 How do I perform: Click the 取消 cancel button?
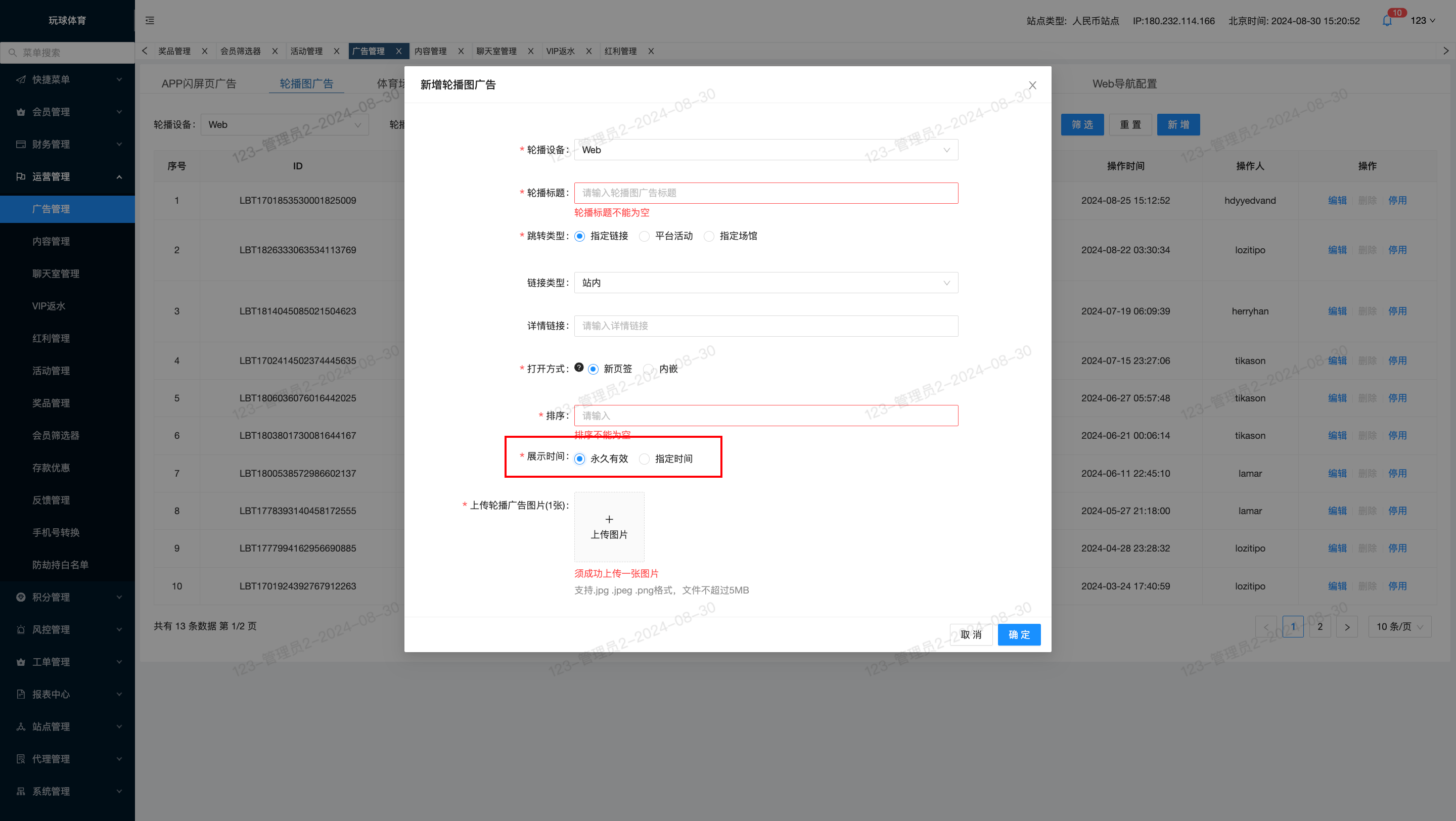pos(971,634)
